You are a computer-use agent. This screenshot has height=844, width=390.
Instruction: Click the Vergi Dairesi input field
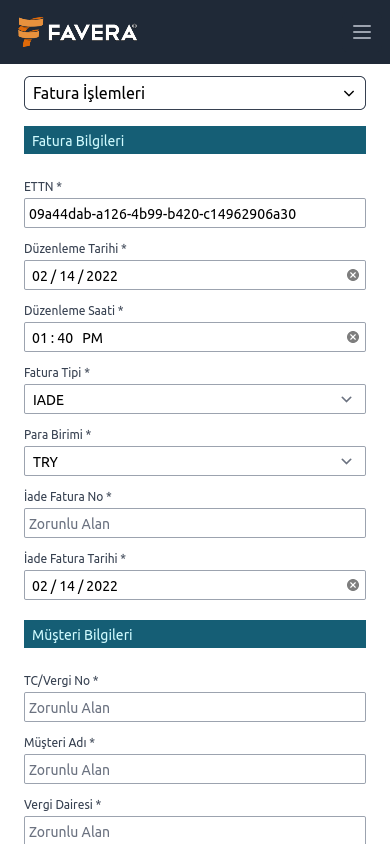(x=195, y=830)
